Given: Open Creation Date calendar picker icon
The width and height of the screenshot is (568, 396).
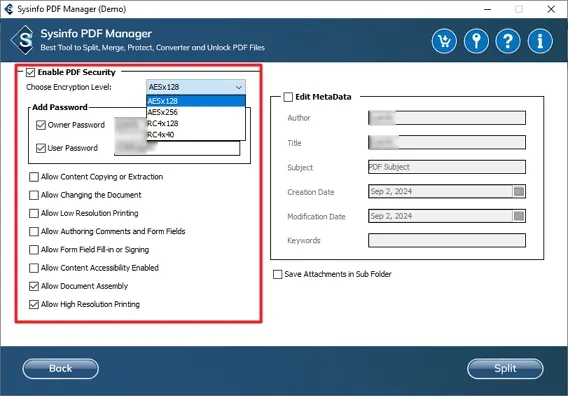Looking at the screenshot, I should coord(519,191).
